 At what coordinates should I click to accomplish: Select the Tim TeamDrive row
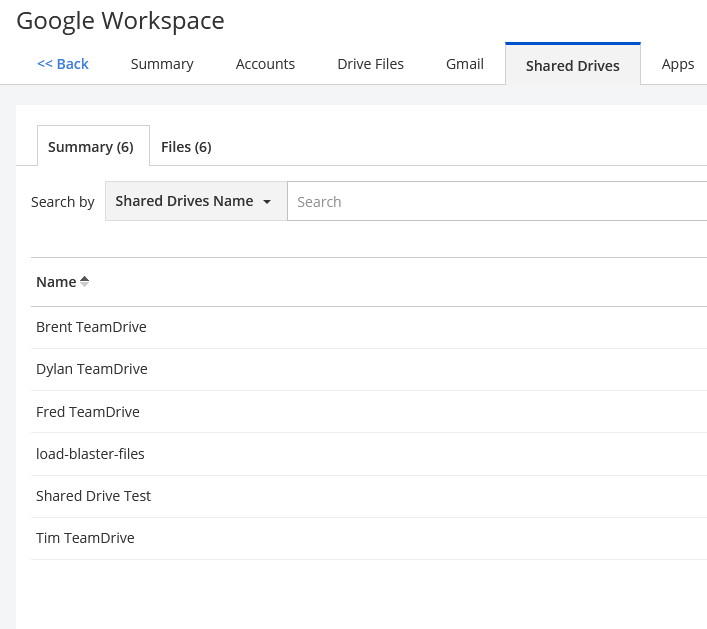(369, 538)
